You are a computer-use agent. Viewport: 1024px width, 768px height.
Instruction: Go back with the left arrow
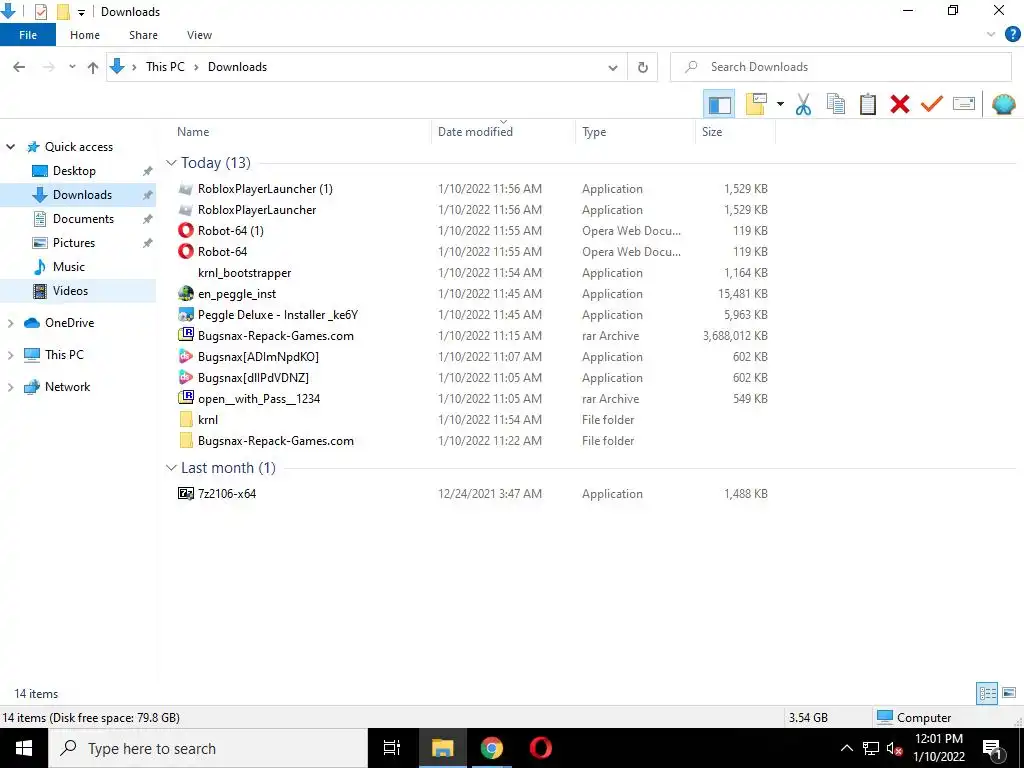(x=19, y=67)
